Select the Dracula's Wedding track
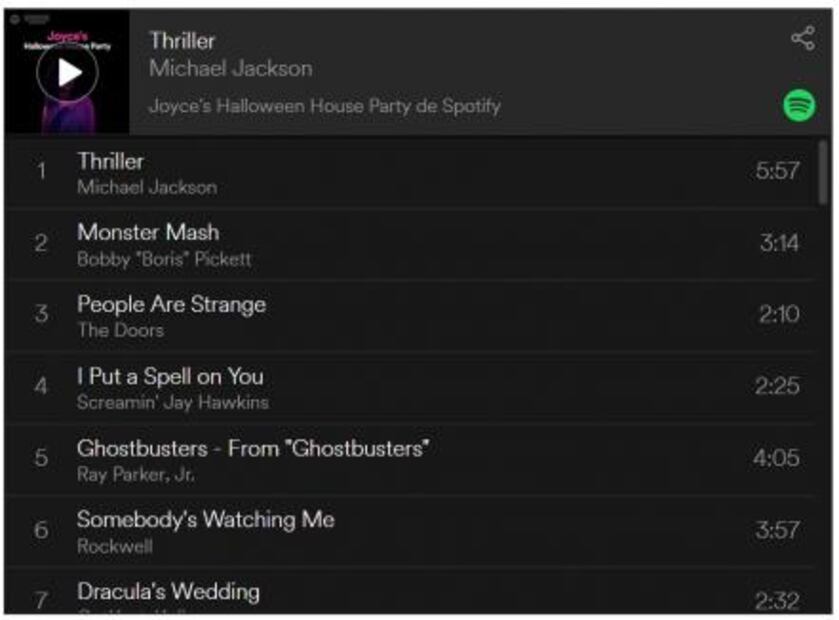Viewport: 839px width, 620px height. pos(410,591)
